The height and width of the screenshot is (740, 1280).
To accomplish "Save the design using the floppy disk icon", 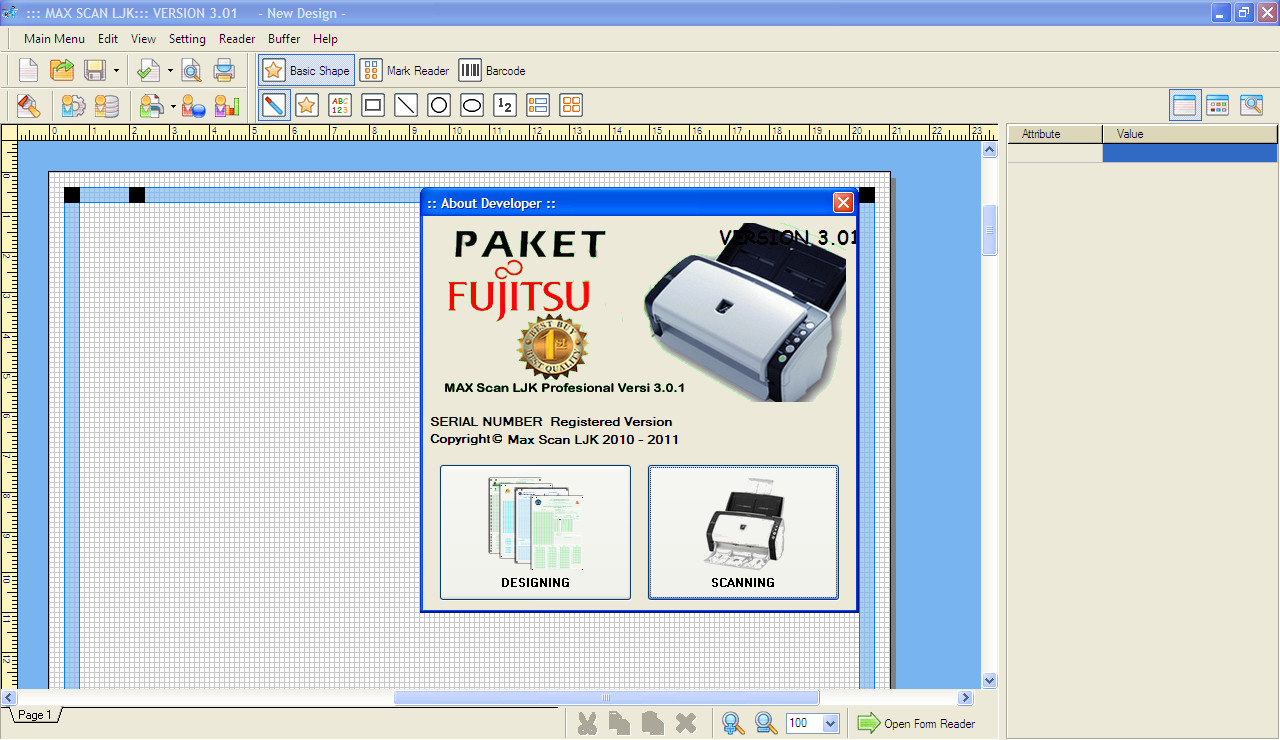I will (x=94, y=70).
